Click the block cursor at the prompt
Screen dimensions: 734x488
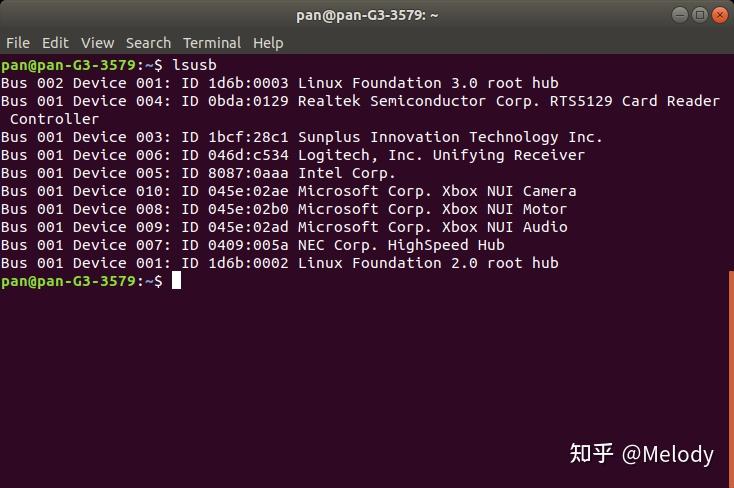point(176,281)
